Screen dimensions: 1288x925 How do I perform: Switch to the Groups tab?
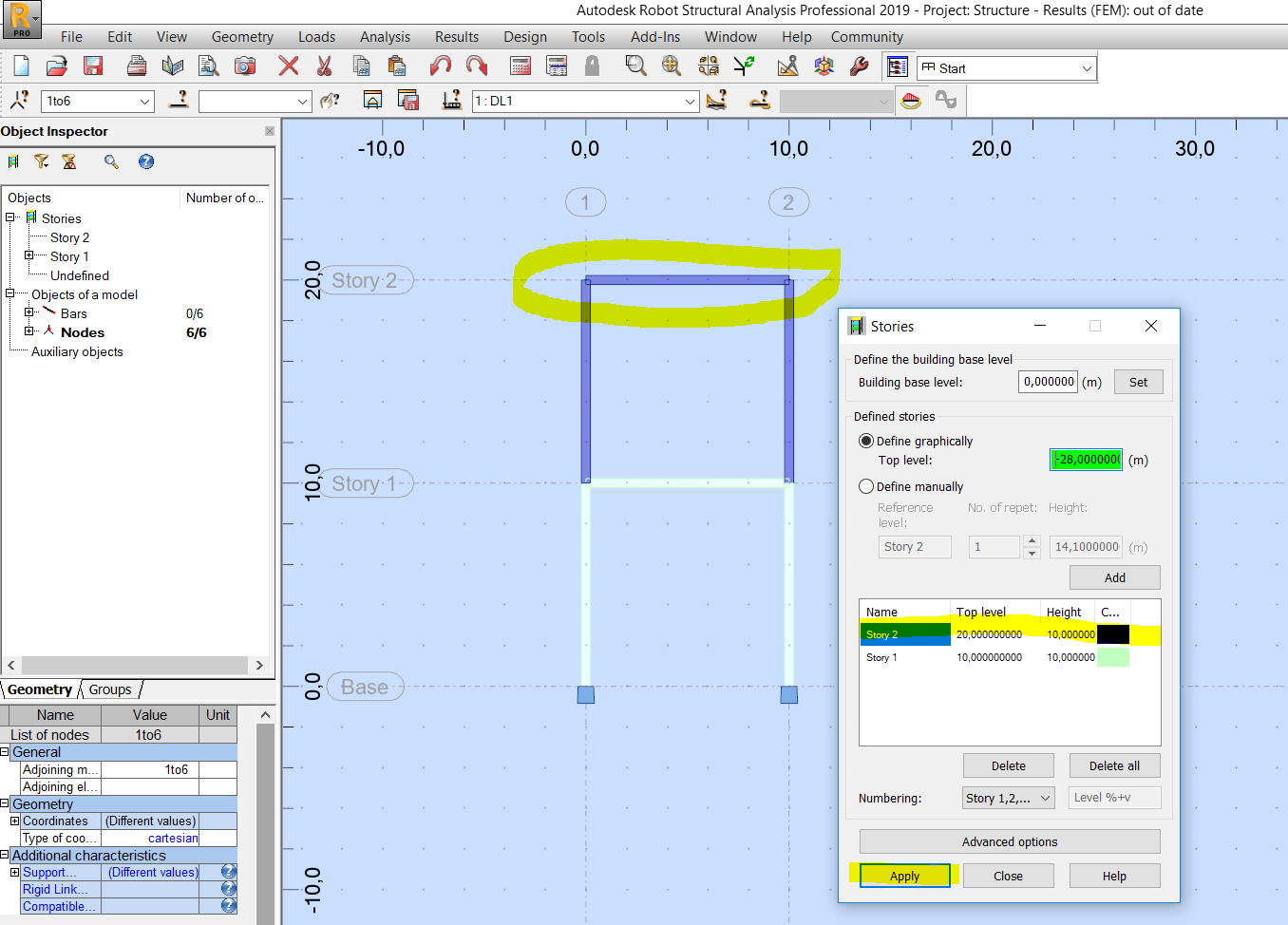(110, 689)
